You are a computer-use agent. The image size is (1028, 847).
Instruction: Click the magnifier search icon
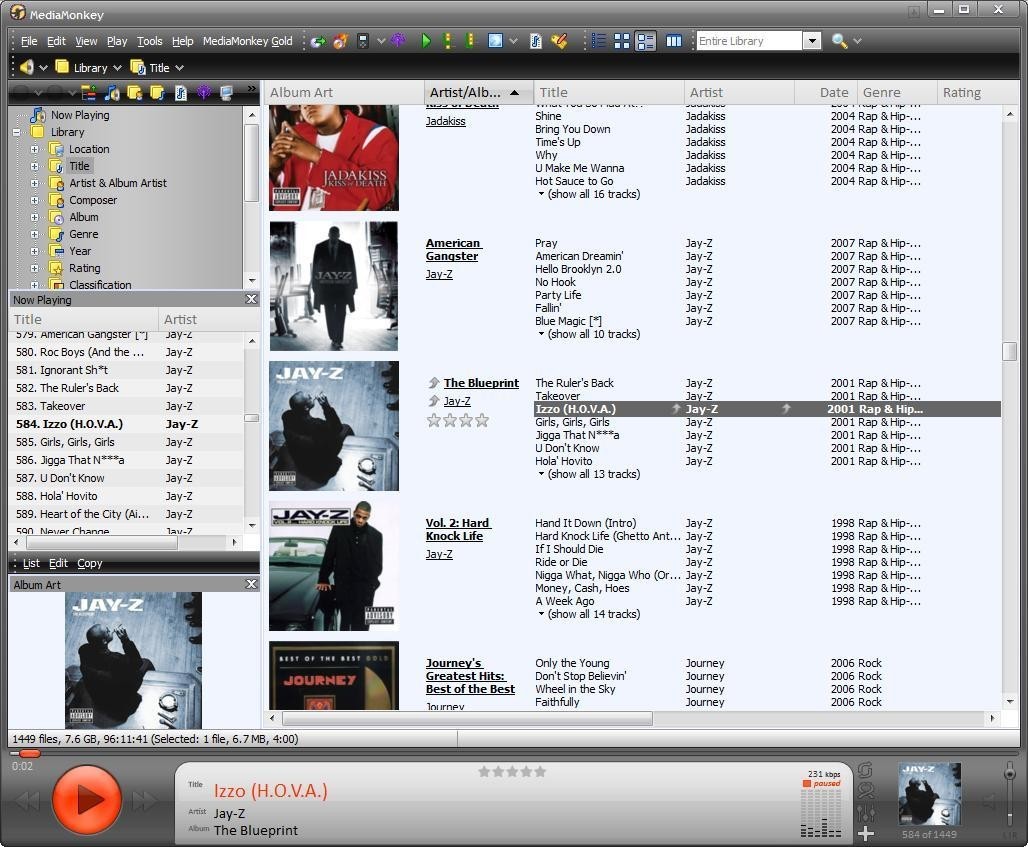click(x=839, y=41)
